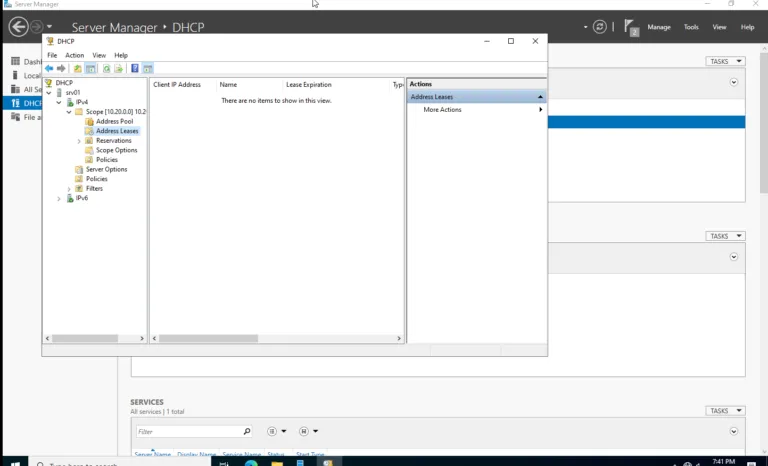Click the green Refresh toolbar icon
768x466 pixels.
(x=106, y=69)
